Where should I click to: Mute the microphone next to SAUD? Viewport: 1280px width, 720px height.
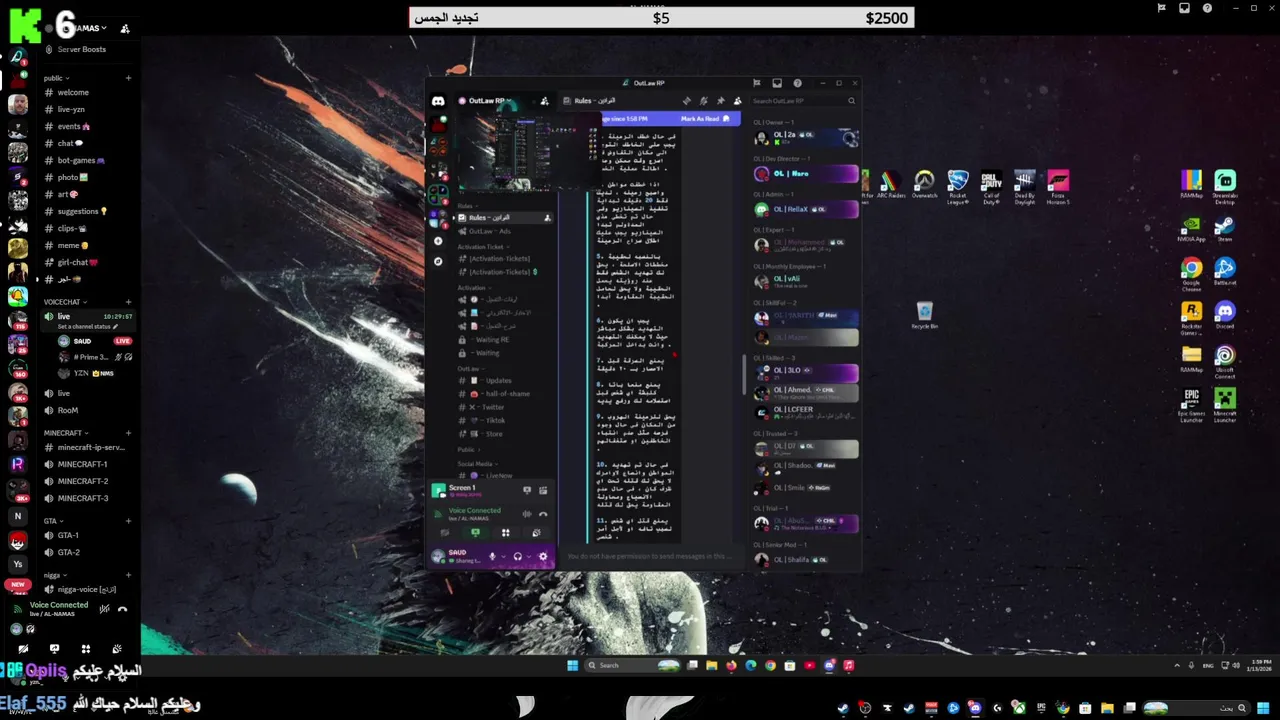(492, 556)
